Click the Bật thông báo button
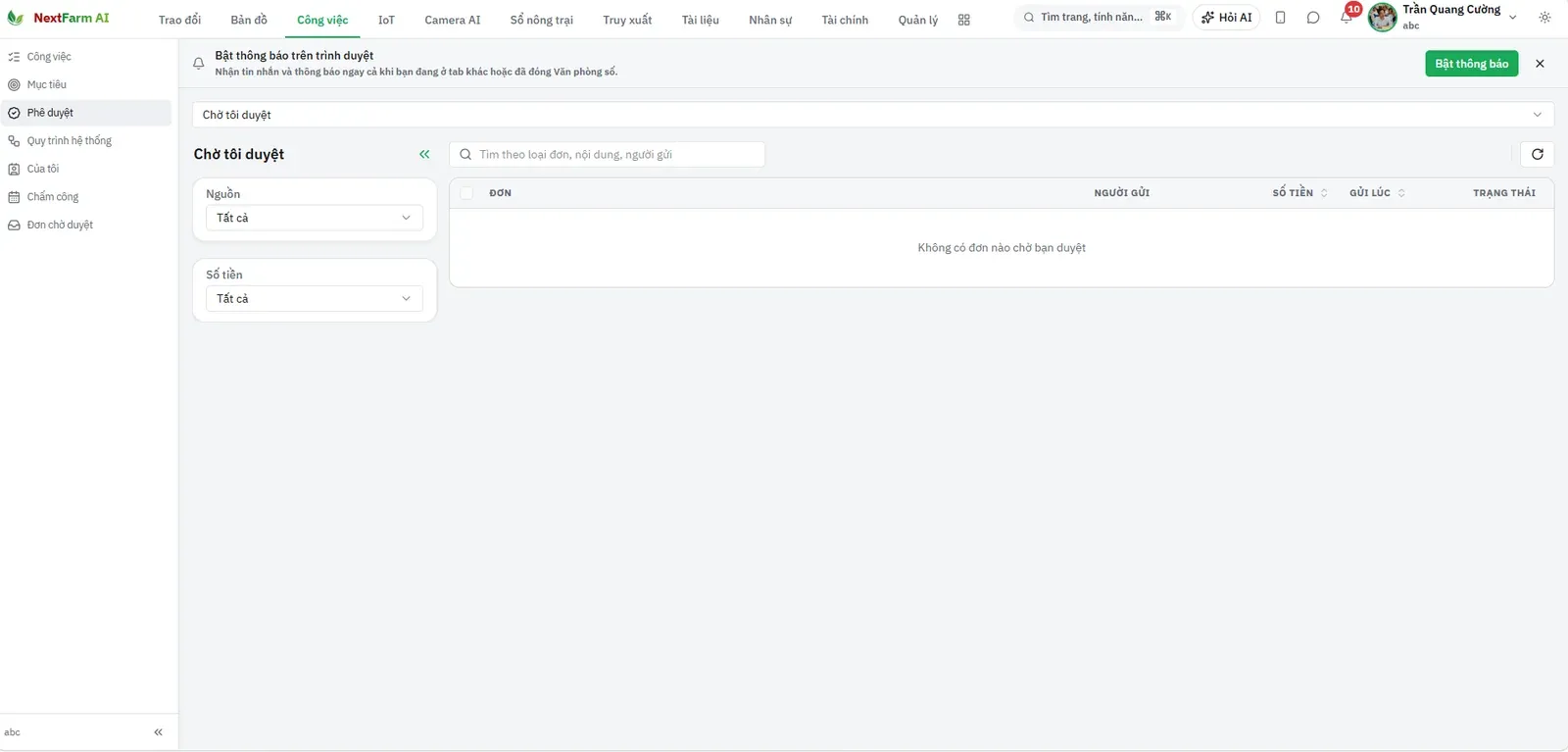 tap(1471, 64)
